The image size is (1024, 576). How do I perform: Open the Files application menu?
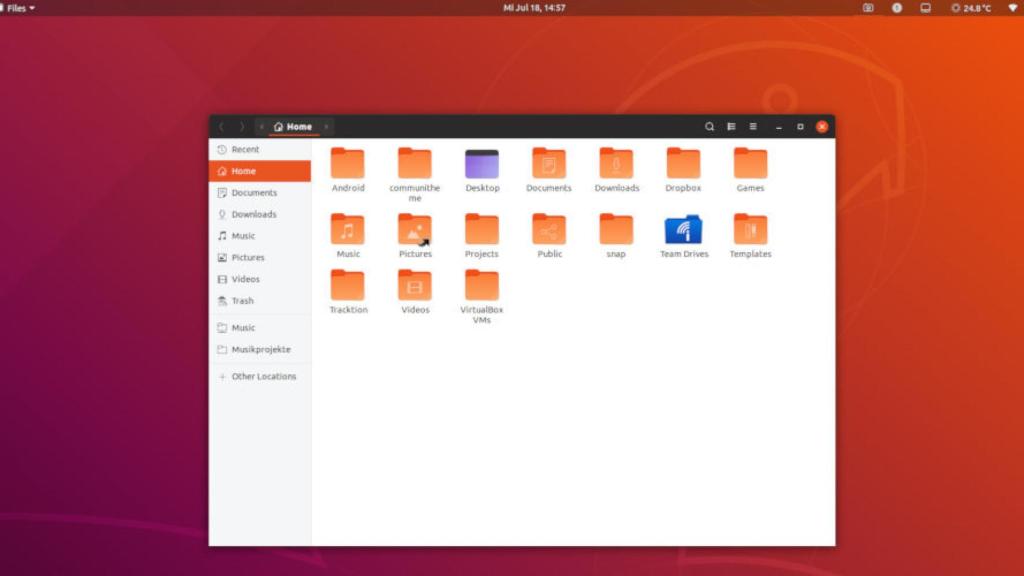click(16, 8)
